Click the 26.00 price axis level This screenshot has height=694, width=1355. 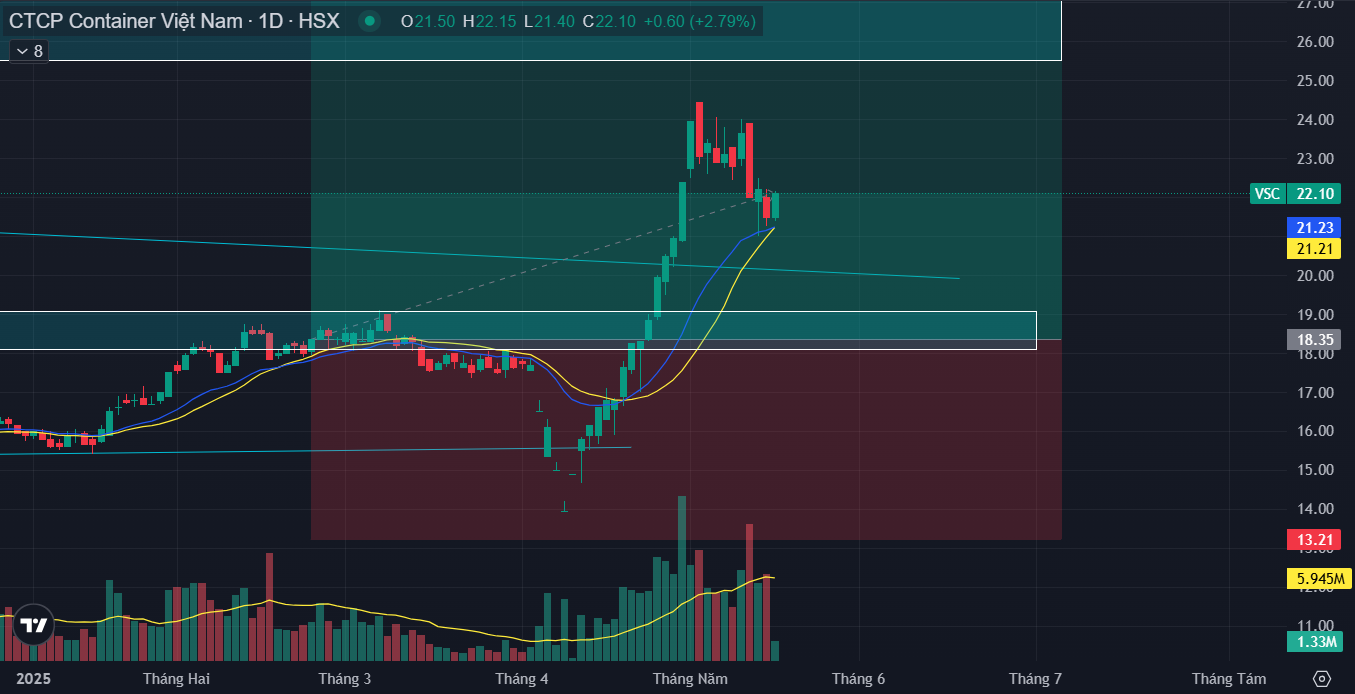(x=1315, y=42)
